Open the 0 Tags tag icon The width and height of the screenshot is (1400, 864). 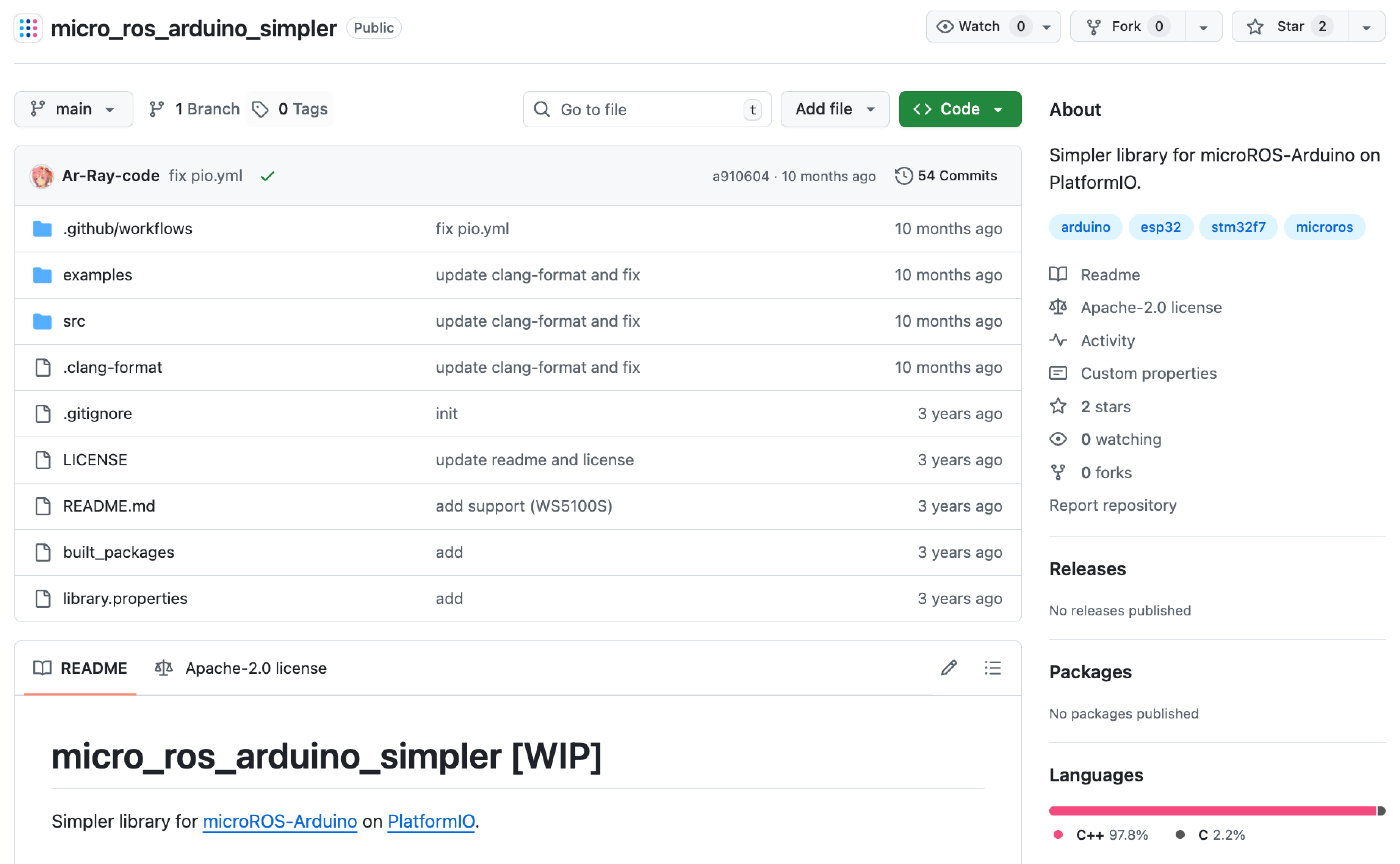coord(261,109)
